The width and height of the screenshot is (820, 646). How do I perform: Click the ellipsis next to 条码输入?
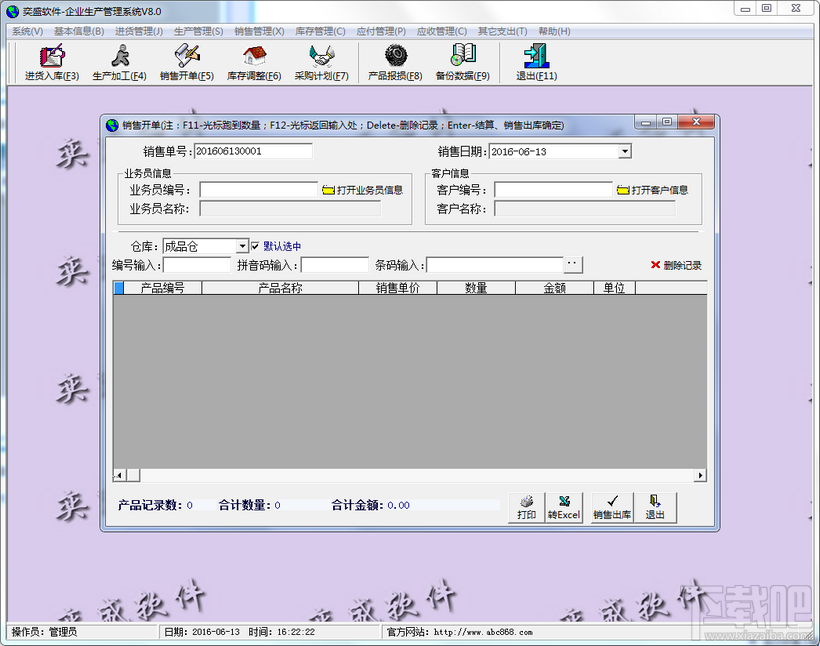pyautogui.click(x=573, y=264)
